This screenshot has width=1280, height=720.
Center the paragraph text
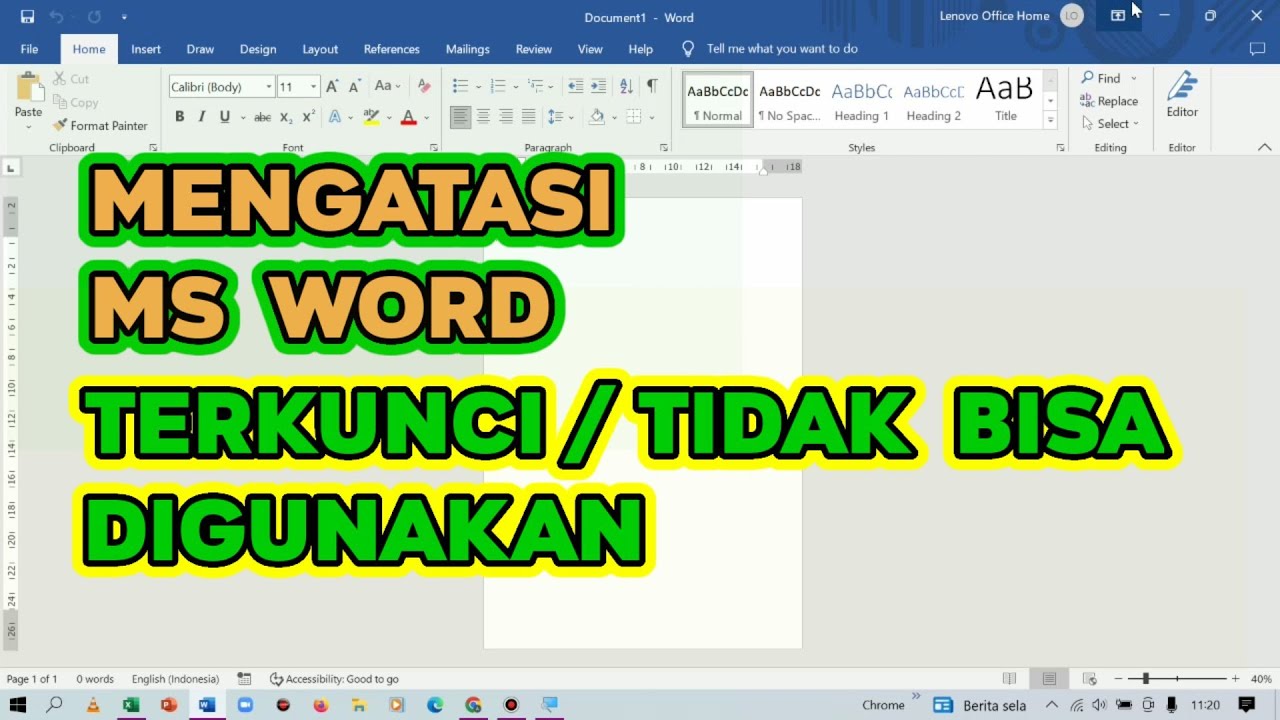(x=483, y=117)
